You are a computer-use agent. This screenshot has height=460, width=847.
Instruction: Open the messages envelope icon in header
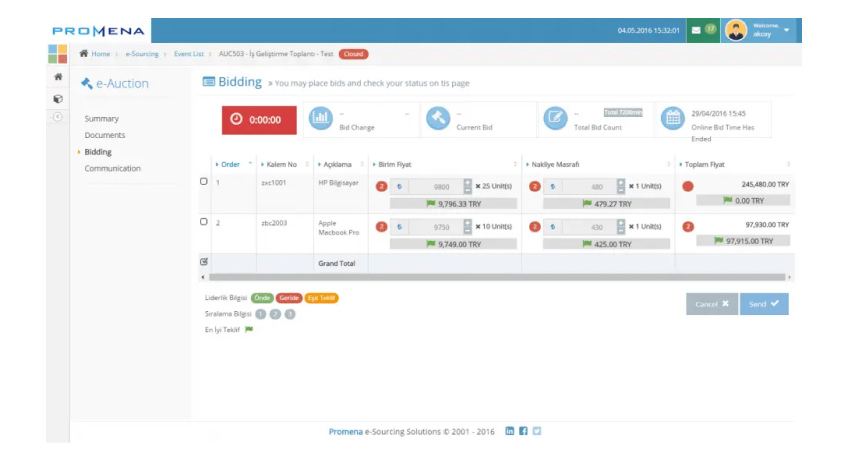[x=696, y=30]
